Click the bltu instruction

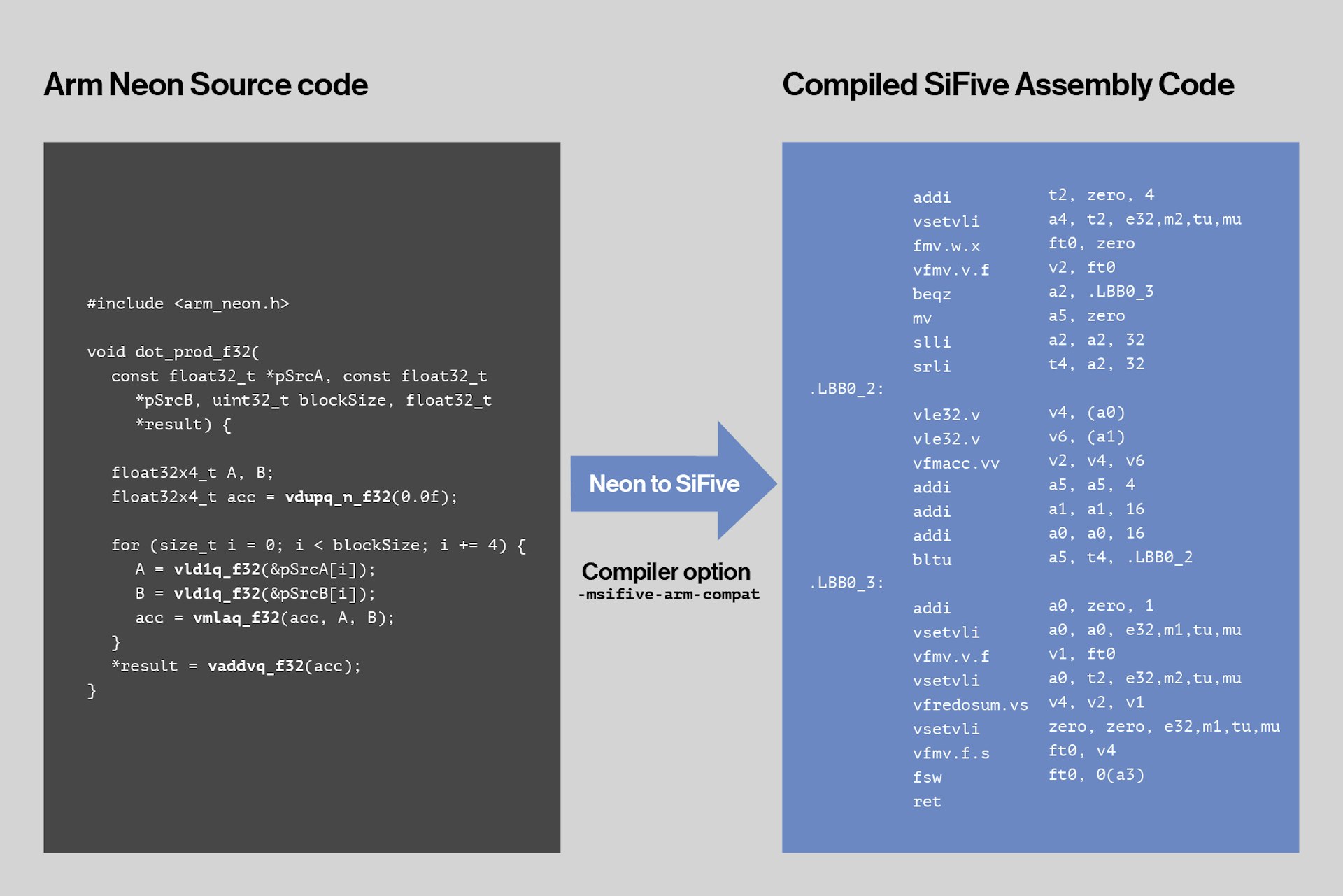[x=932, y=560]
